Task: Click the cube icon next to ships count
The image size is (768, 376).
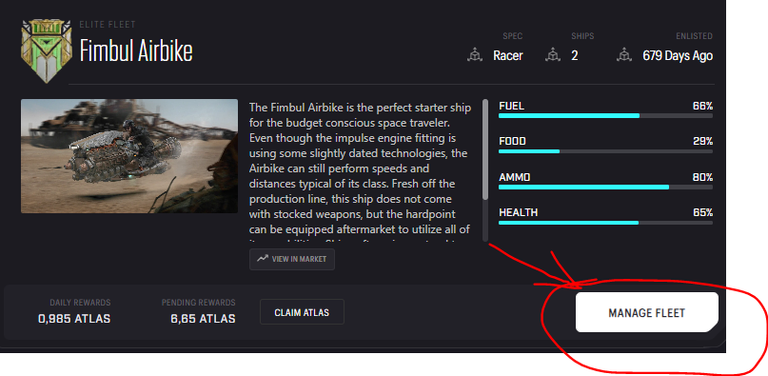Action: 552,55
